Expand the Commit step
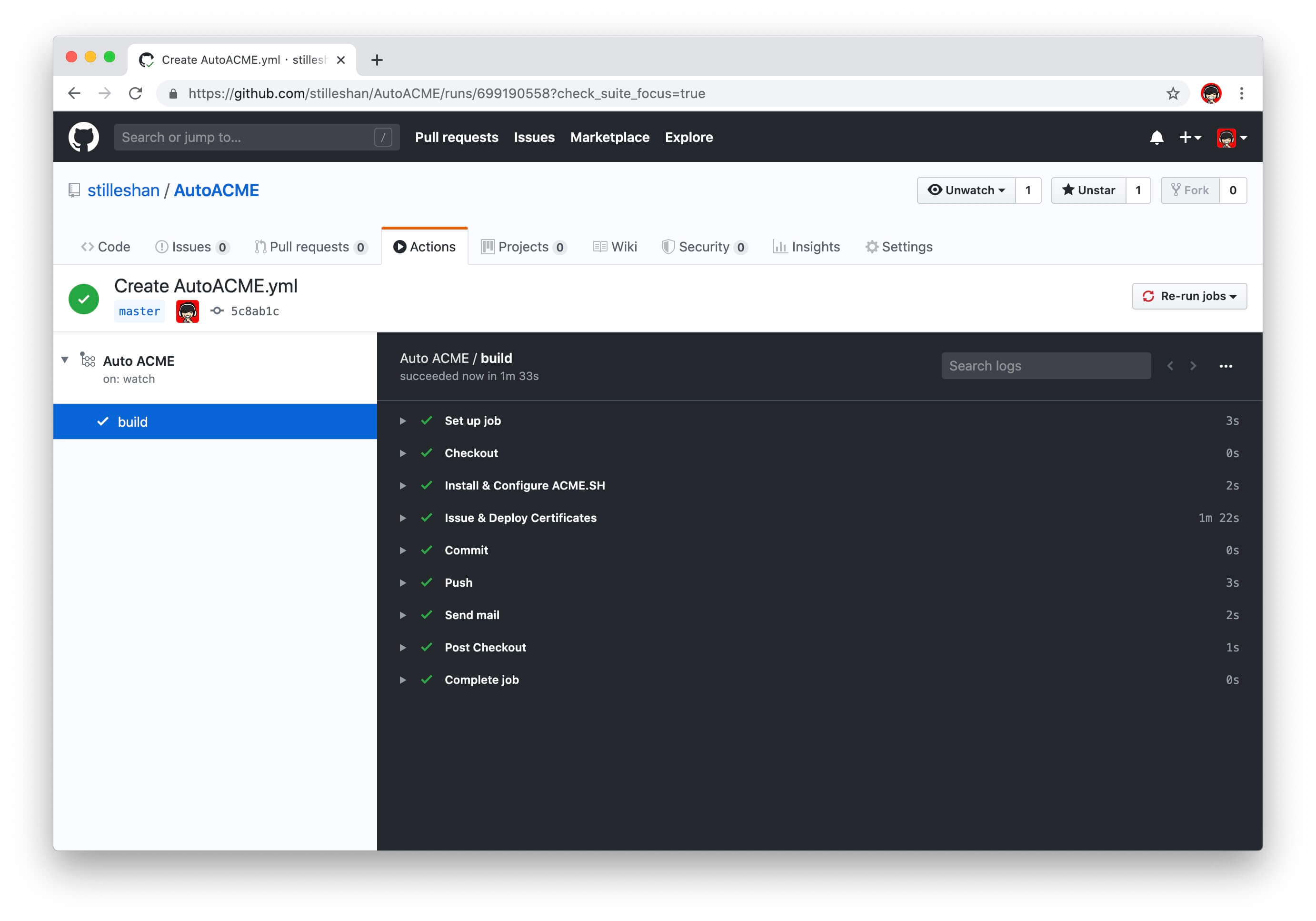Screen dimensions: 1316x921 tap(403, 550)
